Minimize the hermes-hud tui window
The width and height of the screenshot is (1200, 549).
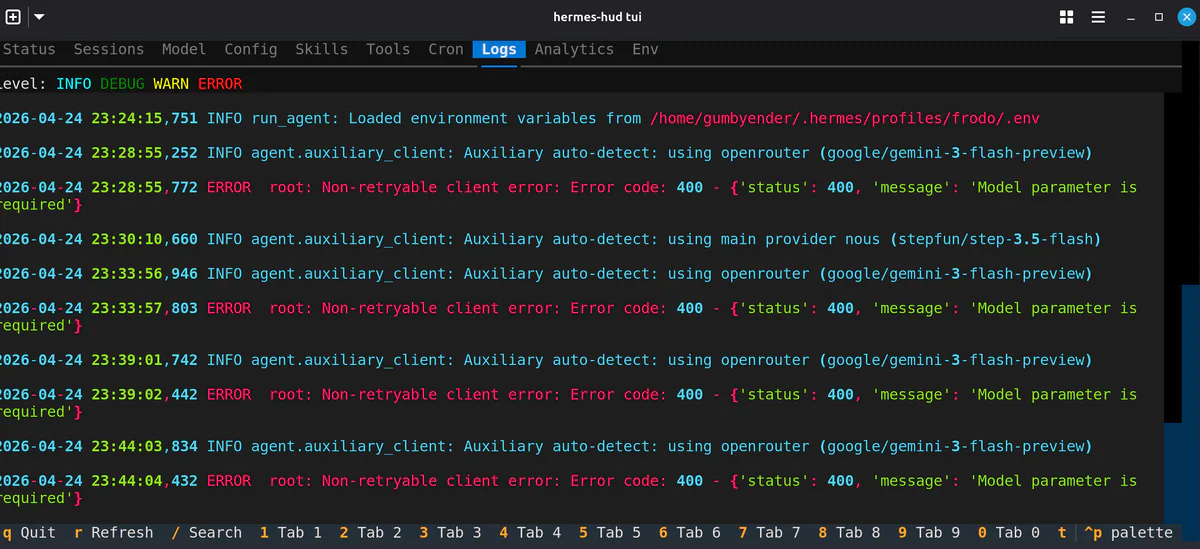[1131, 17]
